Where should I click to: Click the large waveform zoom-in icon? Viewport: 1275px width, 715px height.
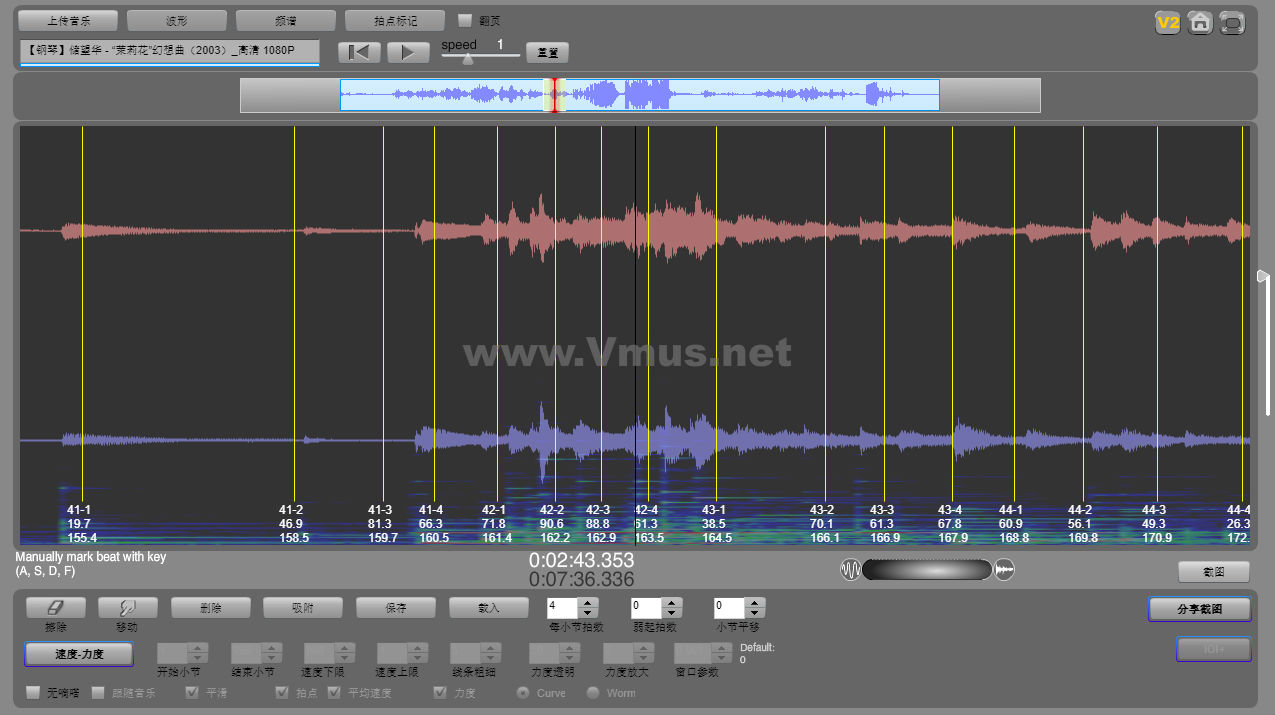tap(1005, 570)
